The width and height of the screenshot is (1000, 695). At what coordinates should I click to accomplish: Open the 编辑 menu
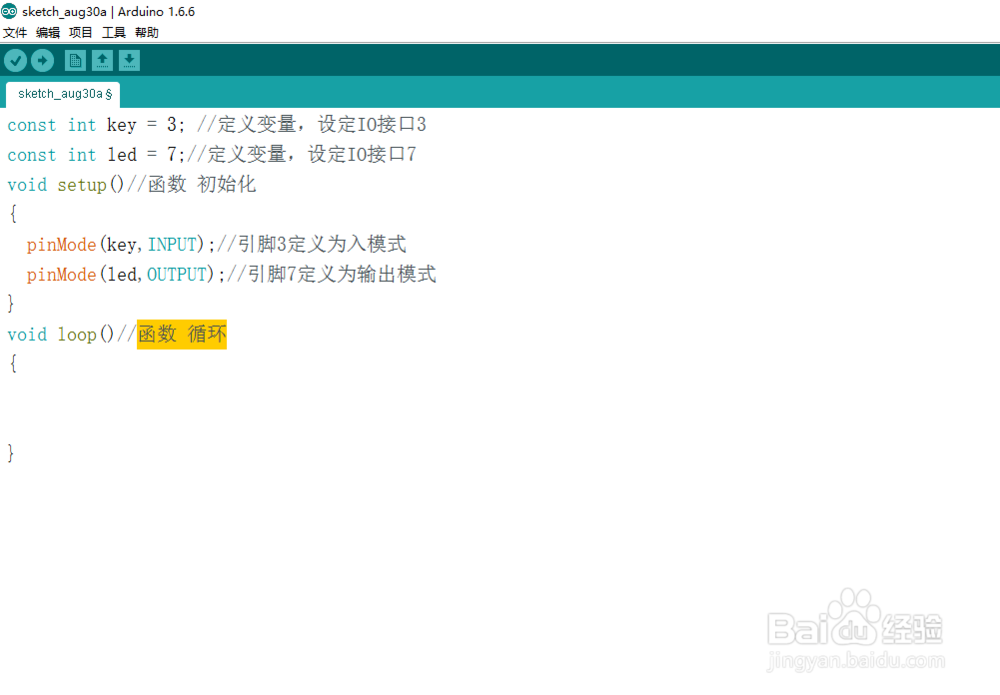(x=47, y=32)
